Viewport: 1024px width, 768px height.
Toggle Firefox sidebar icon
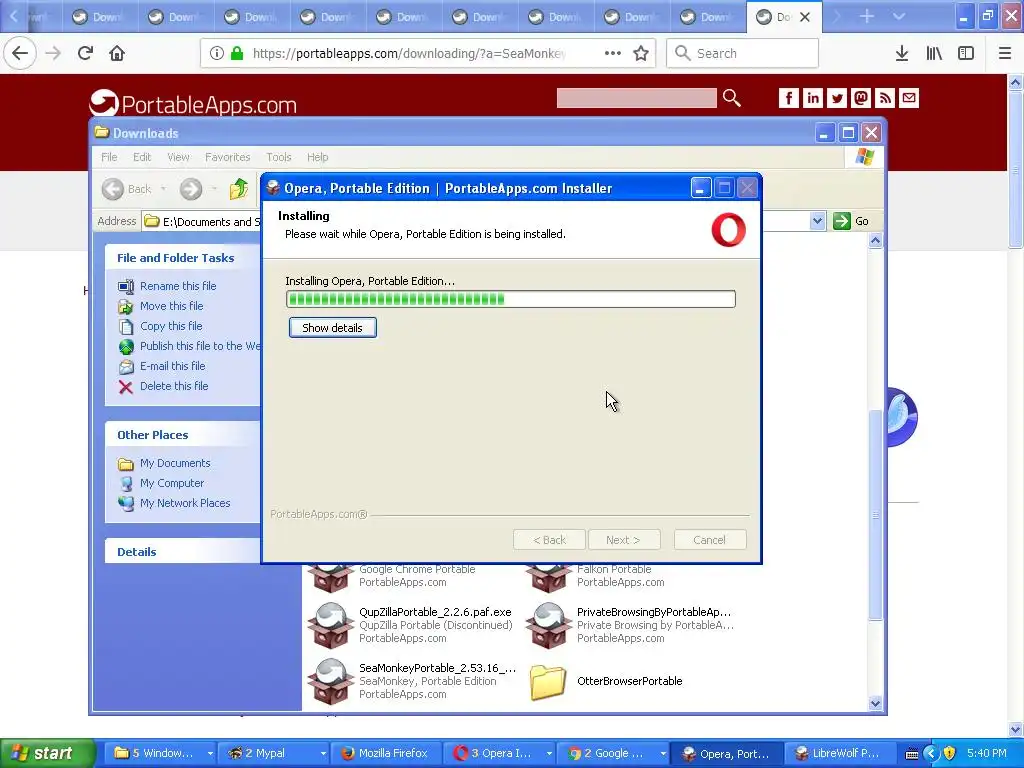pos(966,53)
